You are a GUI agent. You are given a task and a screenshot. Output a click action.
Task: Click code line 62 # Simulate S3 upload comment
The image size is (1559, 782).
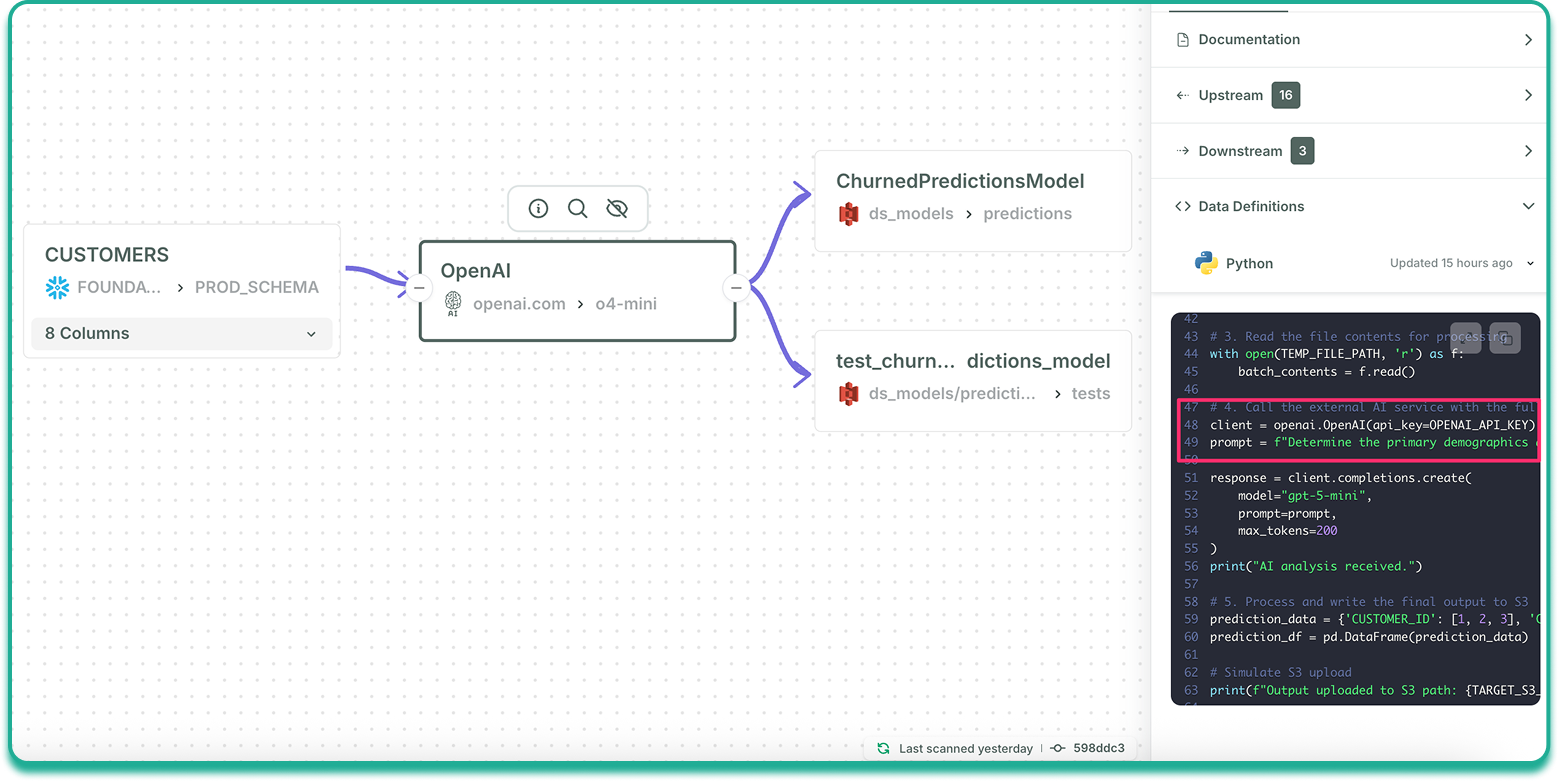click(x=1280, y=672)
